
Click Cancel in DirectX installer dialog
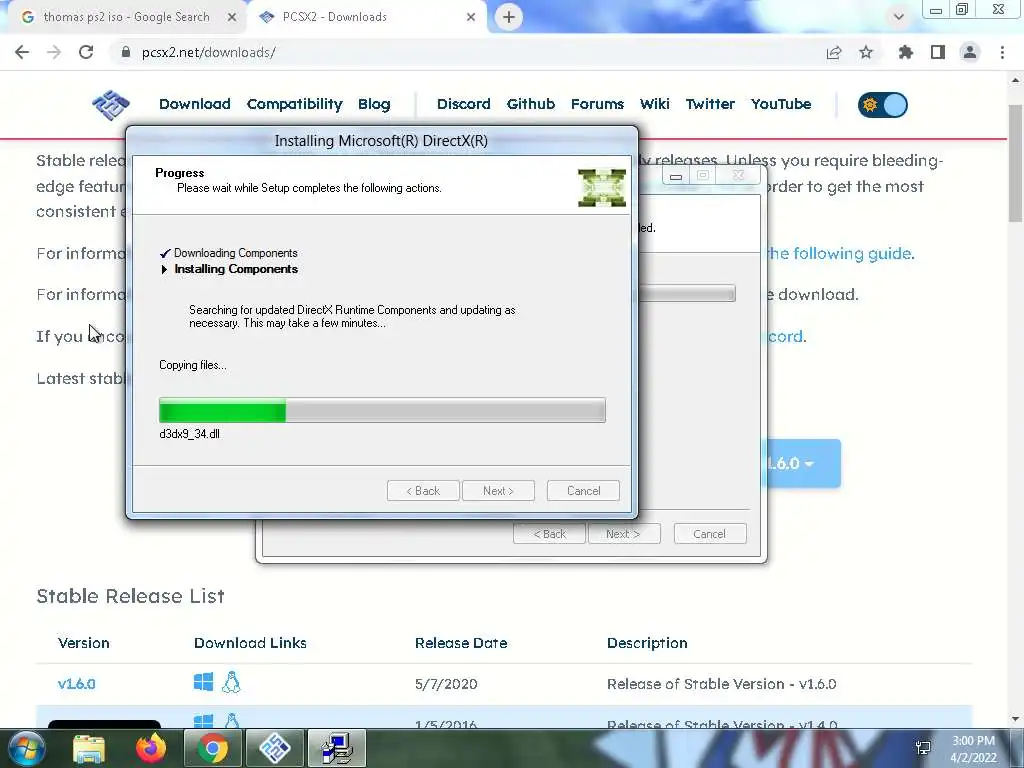pyautogui.click(x=583, y=490)
